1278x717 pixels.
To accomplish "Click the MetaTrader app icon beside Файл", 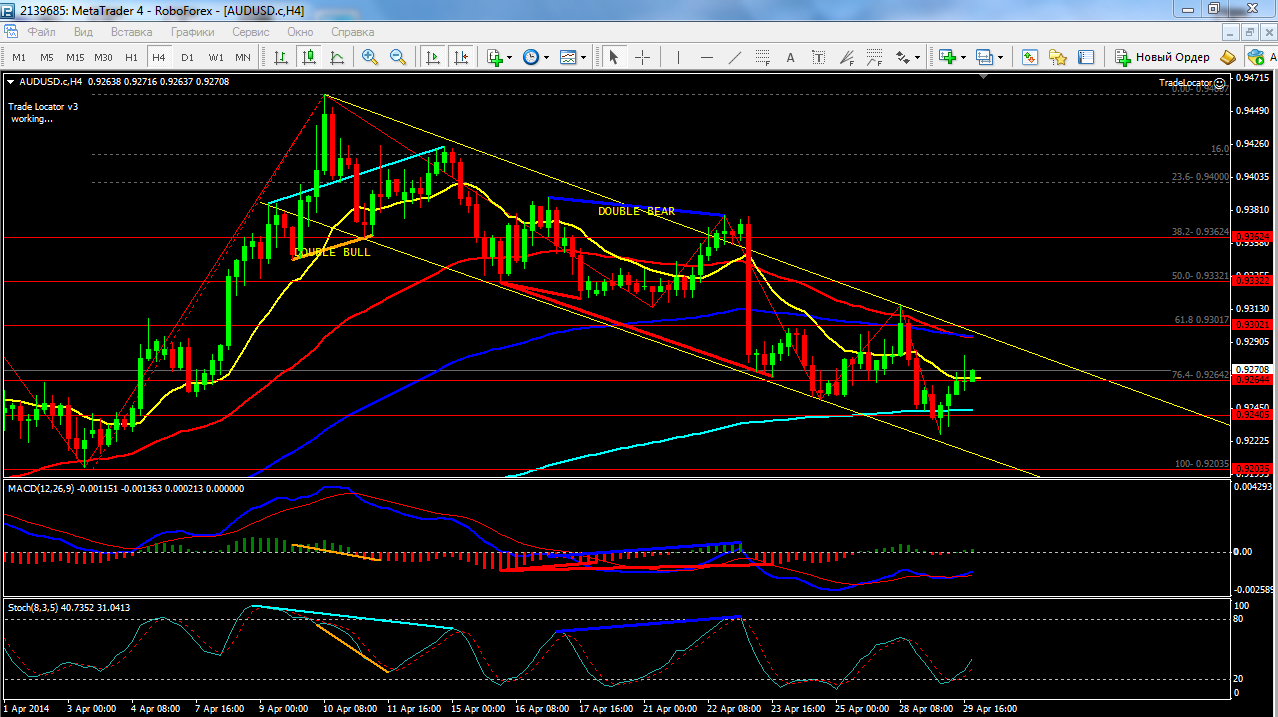I will click(x=10, y=32).
